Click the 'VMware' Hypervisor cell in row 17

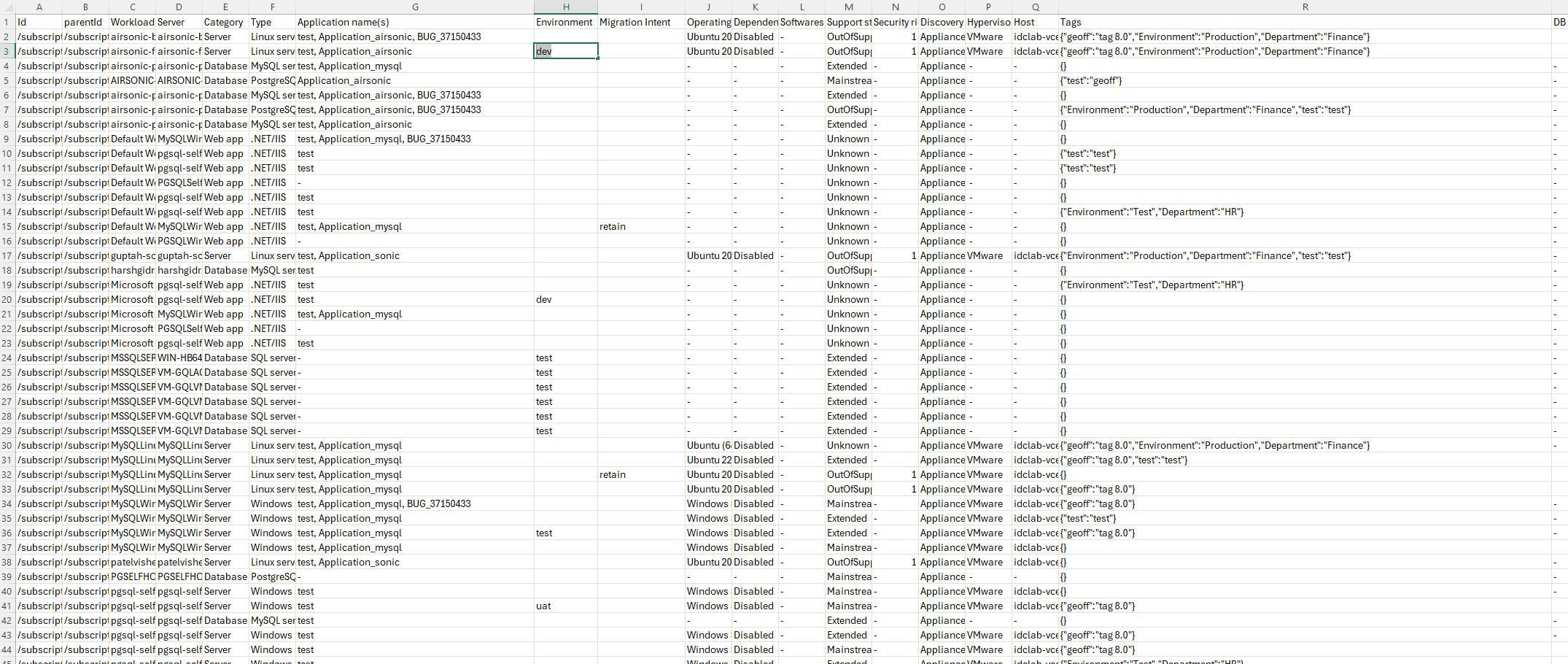point(989,255)
